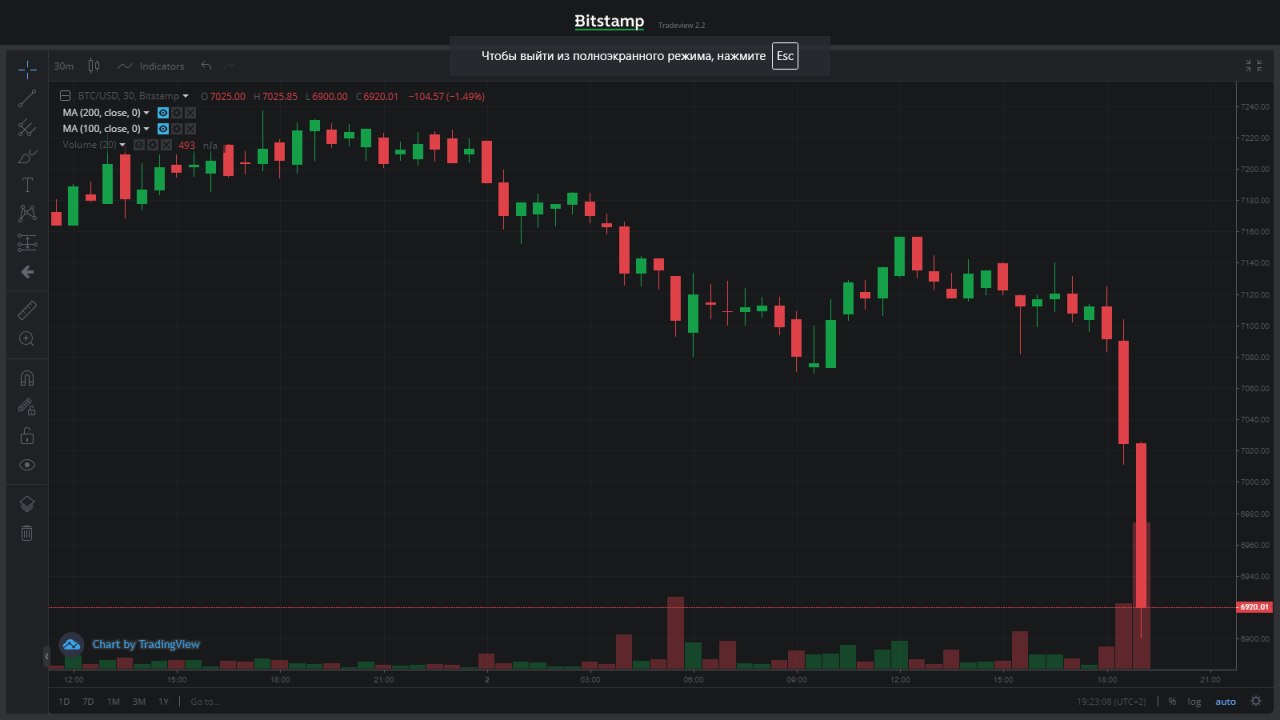This screenshot has width=1280, height=720.
Task: Expand the Volume (20) menu
Action: [x=122, y=145]
